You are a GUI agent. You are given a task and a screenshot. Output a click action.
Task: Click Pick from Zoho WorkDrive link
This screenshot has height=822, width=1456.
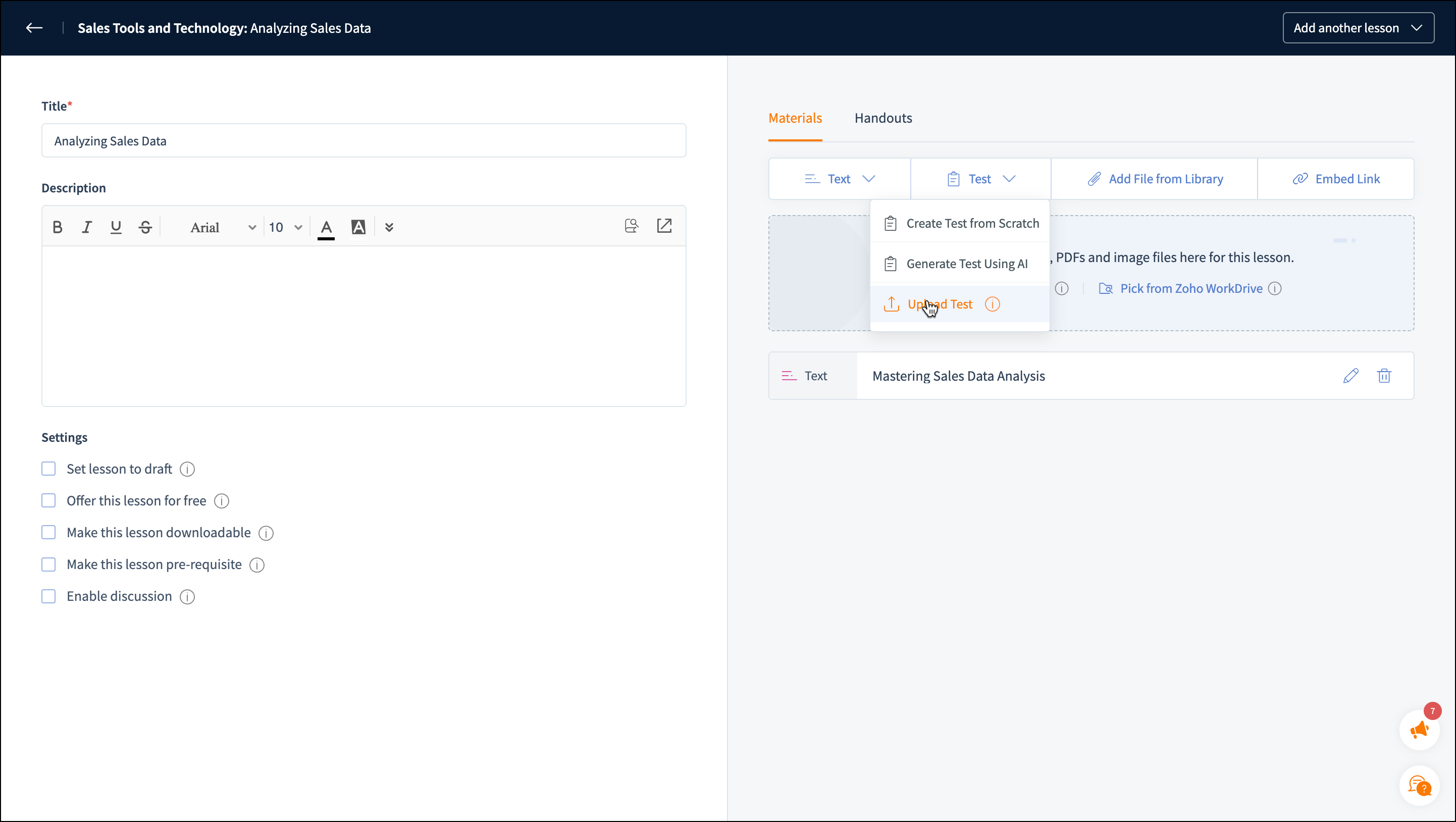coord(1190,288)
